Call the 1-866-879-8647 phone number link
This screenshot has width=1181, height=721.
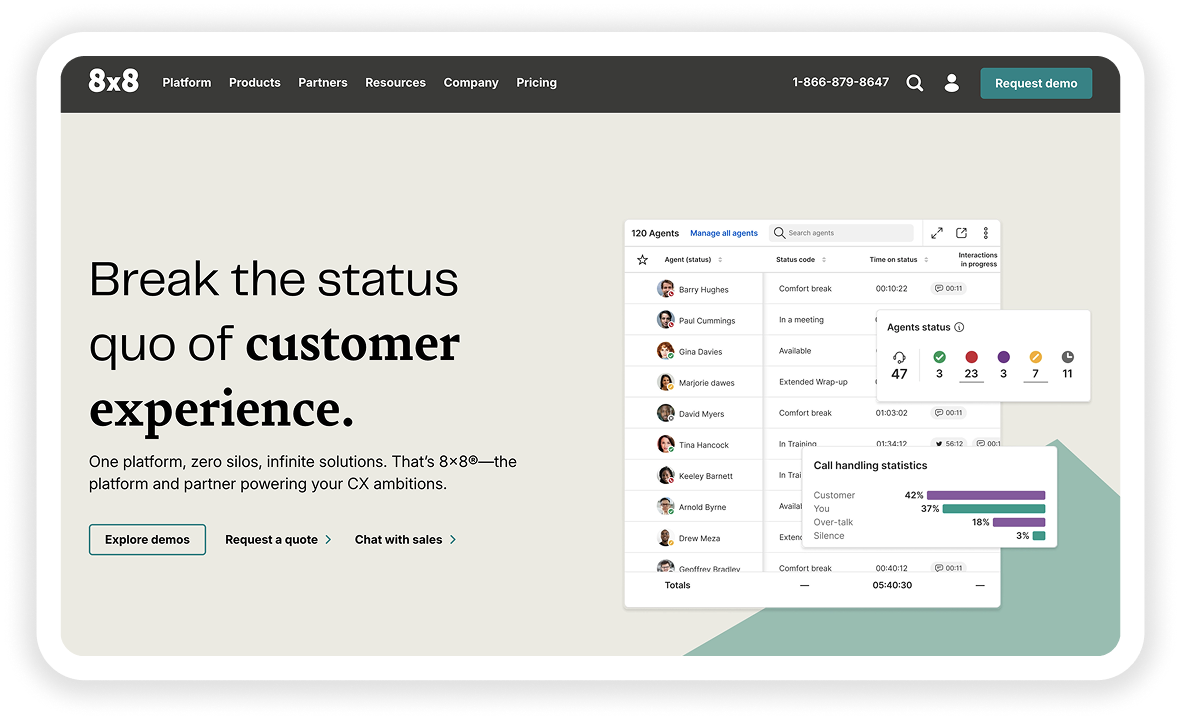pyautogui.click(x=841, y=82)
